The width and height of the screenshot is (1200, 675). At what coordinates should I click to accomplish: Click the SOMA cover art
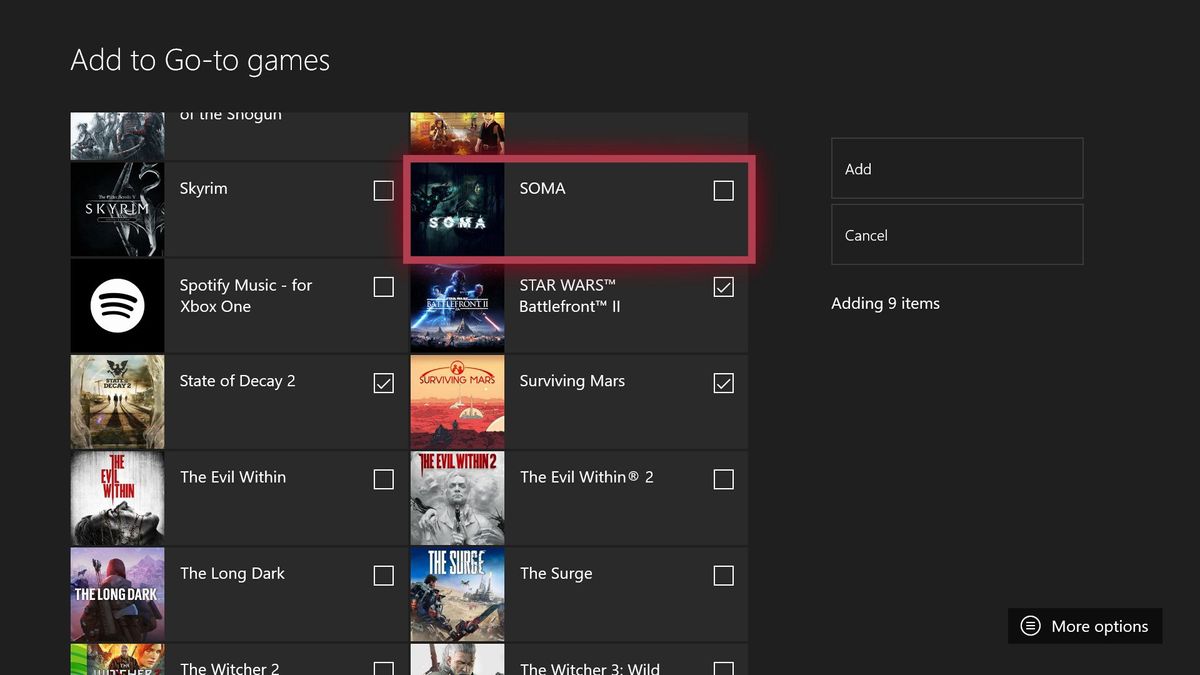coord(457,208)
